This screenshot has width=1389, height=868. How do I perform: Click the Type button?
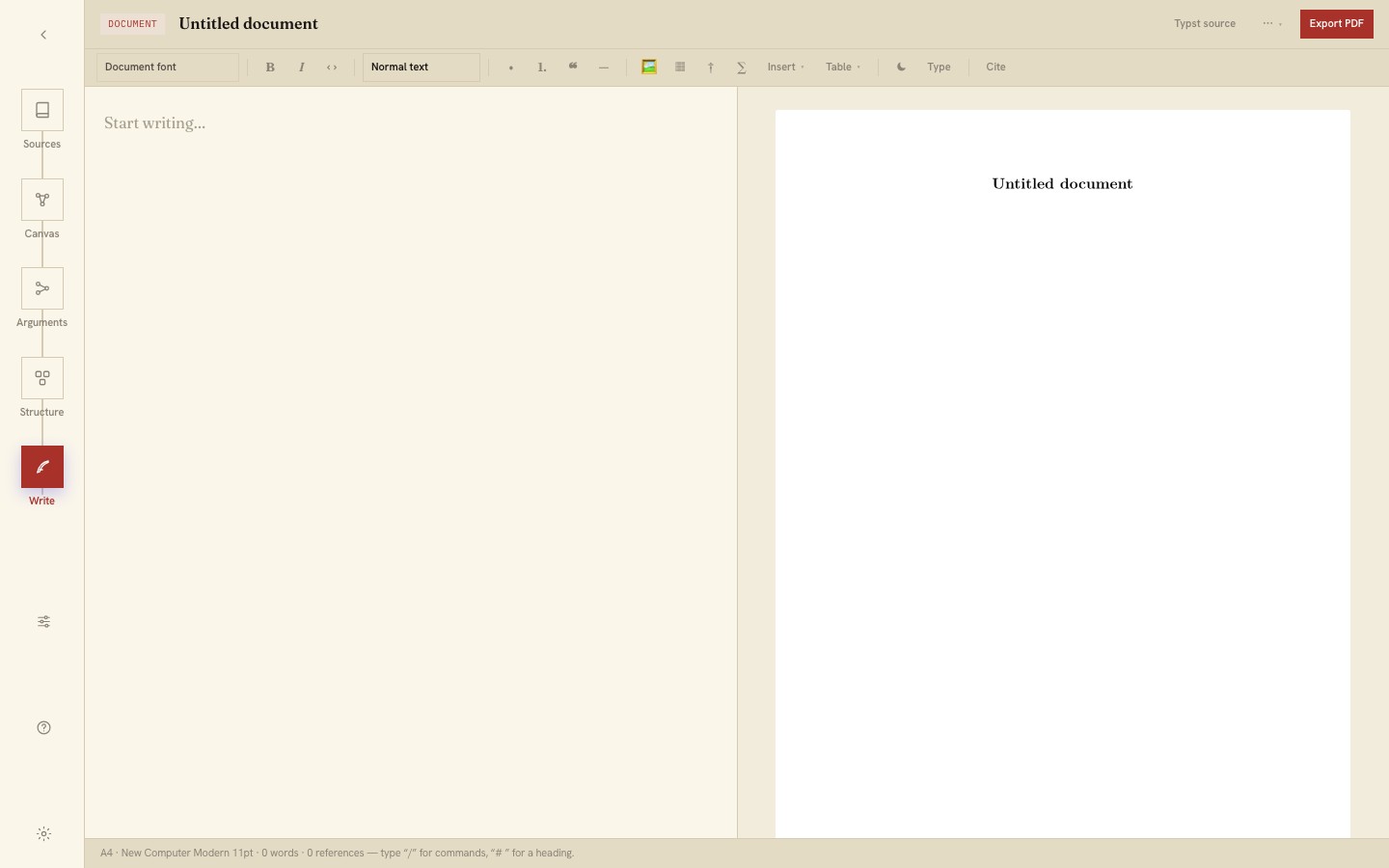pyautogui.click(x=939, y=68)
